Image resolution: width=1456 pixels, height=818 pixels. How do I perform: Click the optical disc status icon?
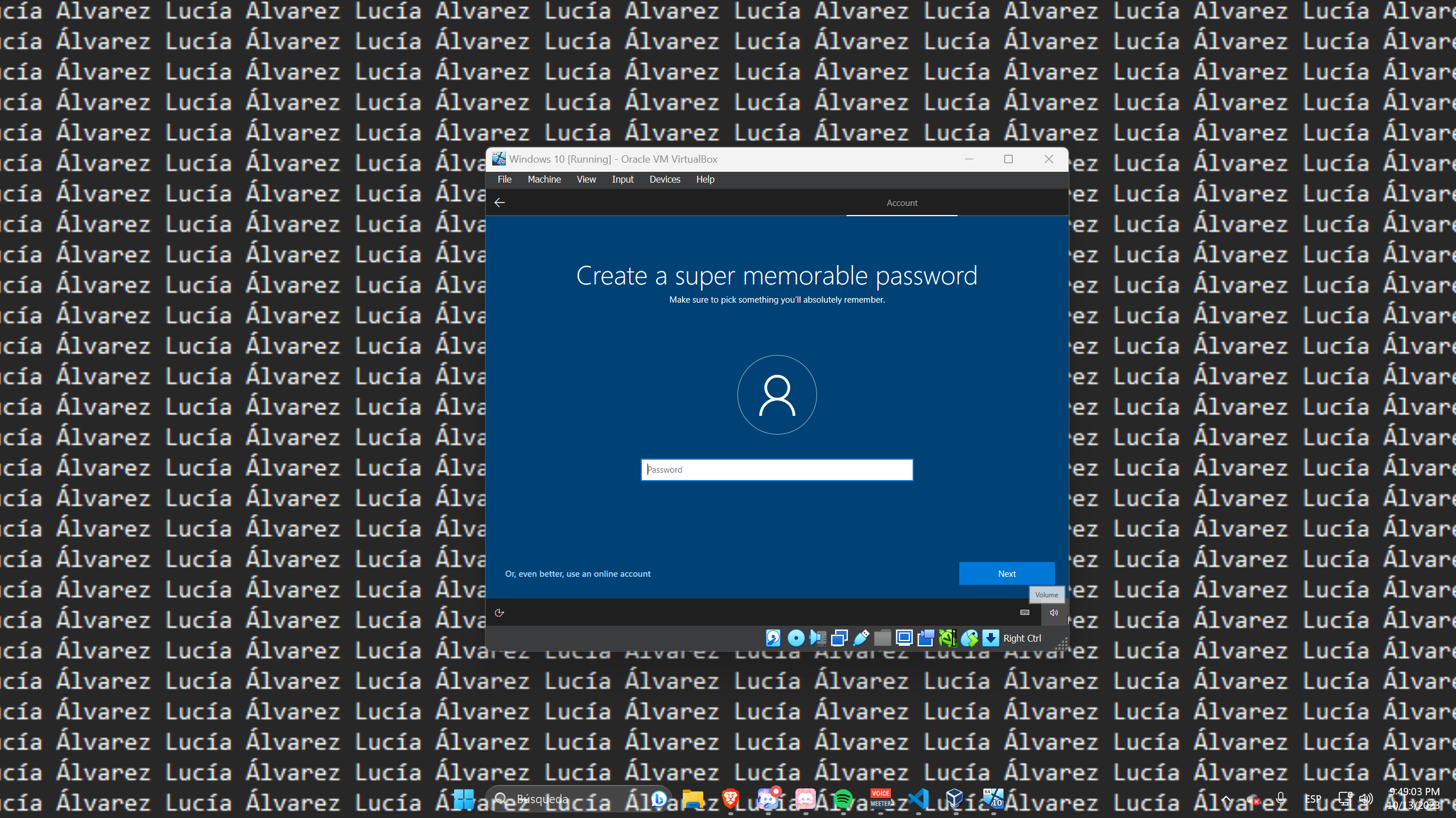795,638
